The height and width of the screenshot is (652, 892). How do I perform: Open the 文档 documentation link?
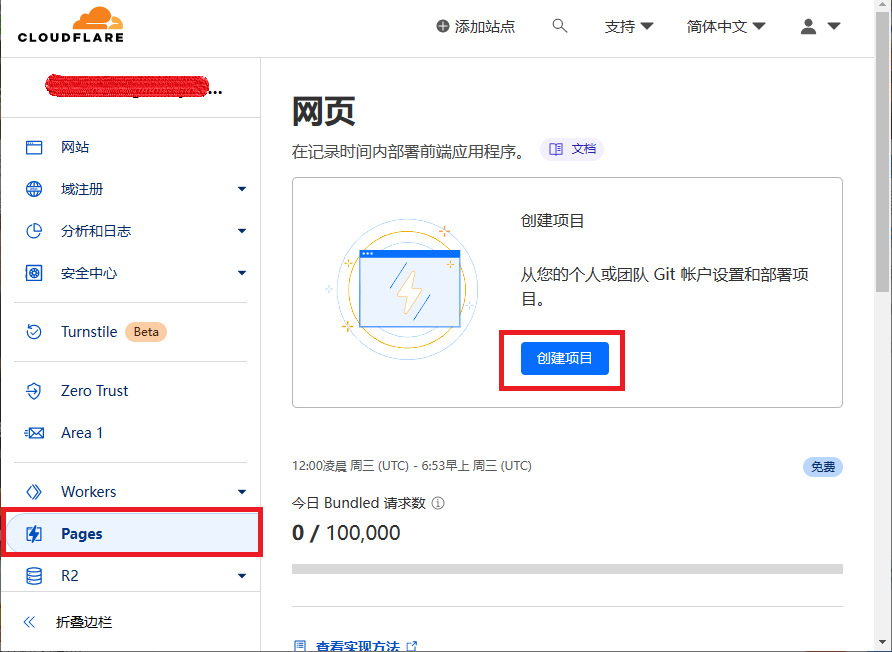pos(573,149)
